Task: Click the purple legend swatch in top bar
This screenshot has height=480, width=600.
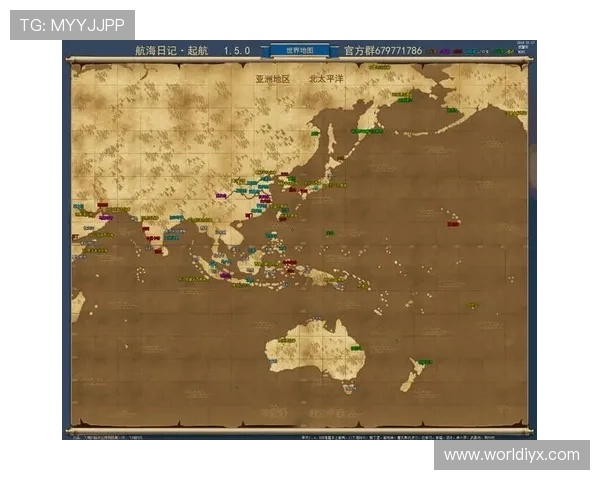Action: point(445,51)
